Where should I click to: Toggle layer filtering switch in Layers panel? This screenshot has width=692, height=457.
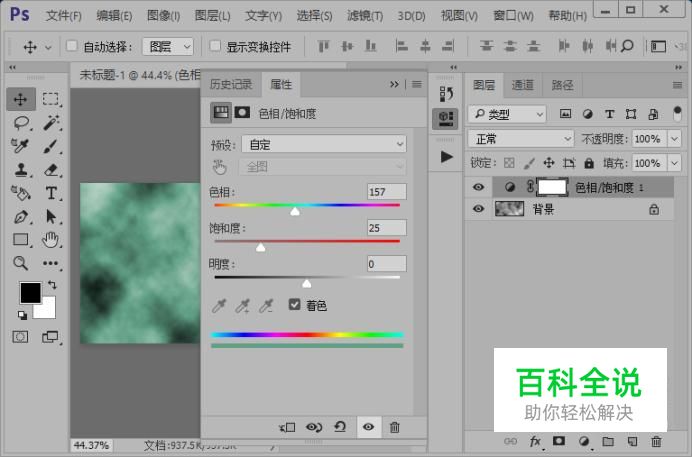(x=677, y=114)
